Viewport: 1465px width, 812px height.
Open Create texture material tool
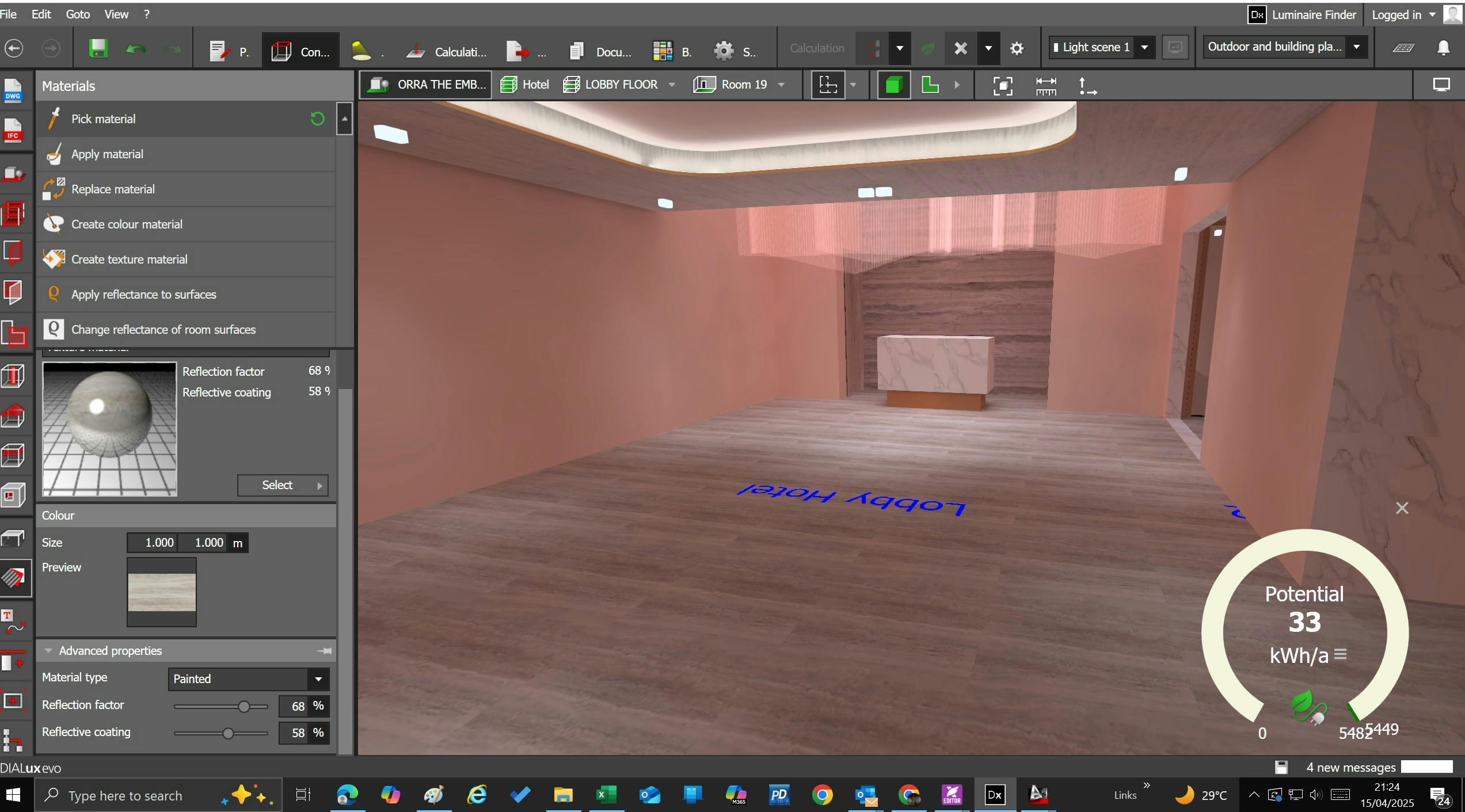pyautogui.click(x=129, y=260)
